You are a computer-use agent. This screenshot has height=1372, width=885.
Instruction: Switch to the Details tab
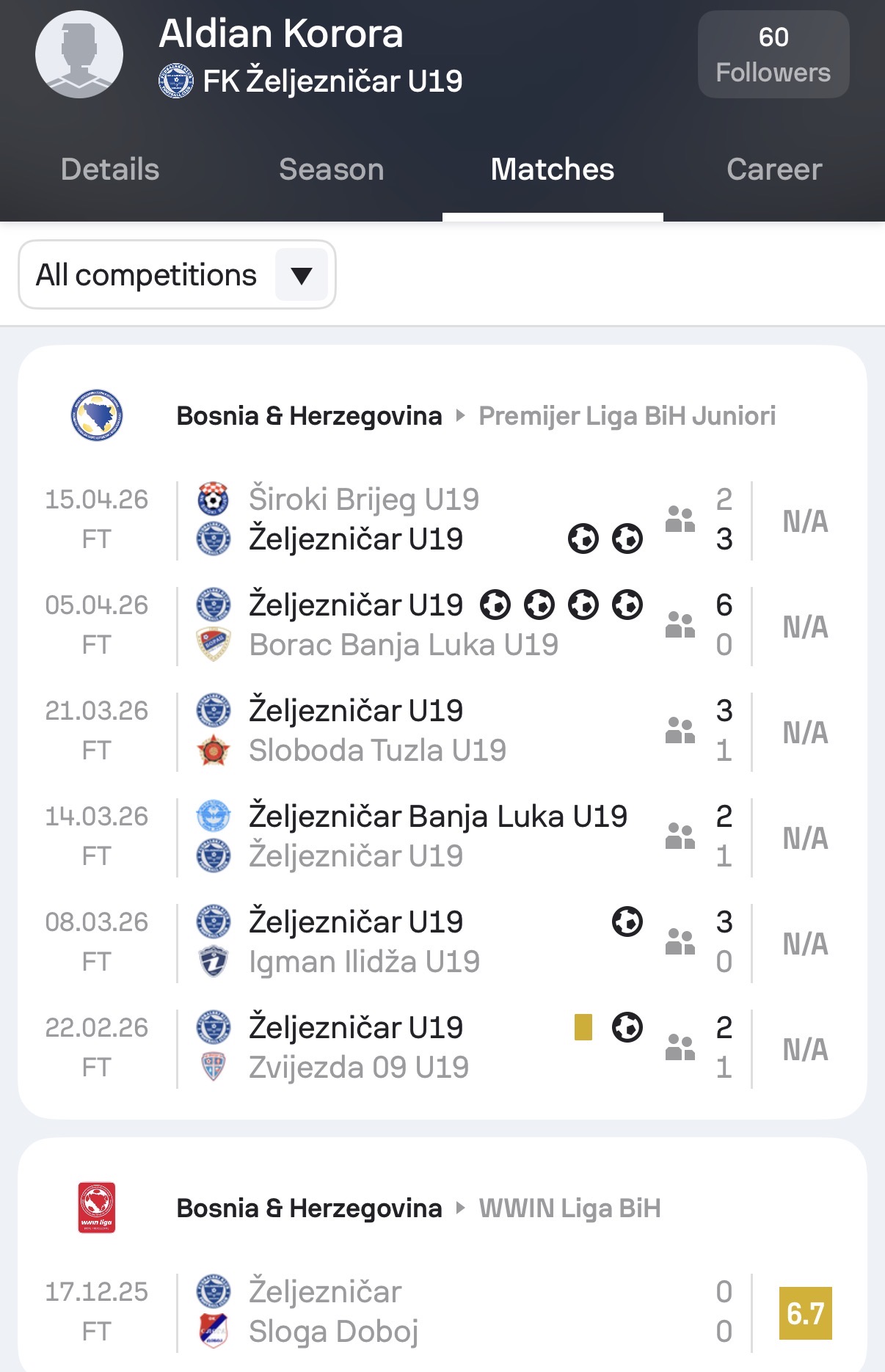coord(110,169)
